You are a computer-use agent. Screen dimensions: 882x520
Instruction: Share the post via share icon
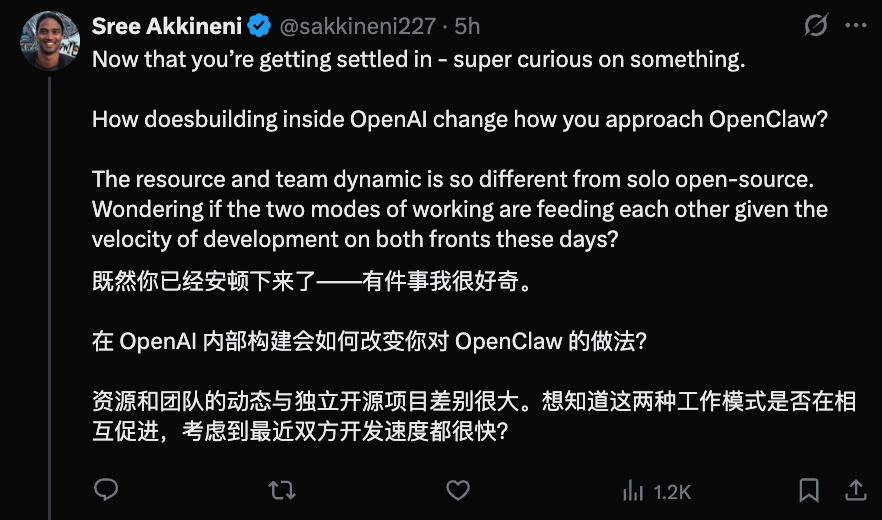pos(856,490)
